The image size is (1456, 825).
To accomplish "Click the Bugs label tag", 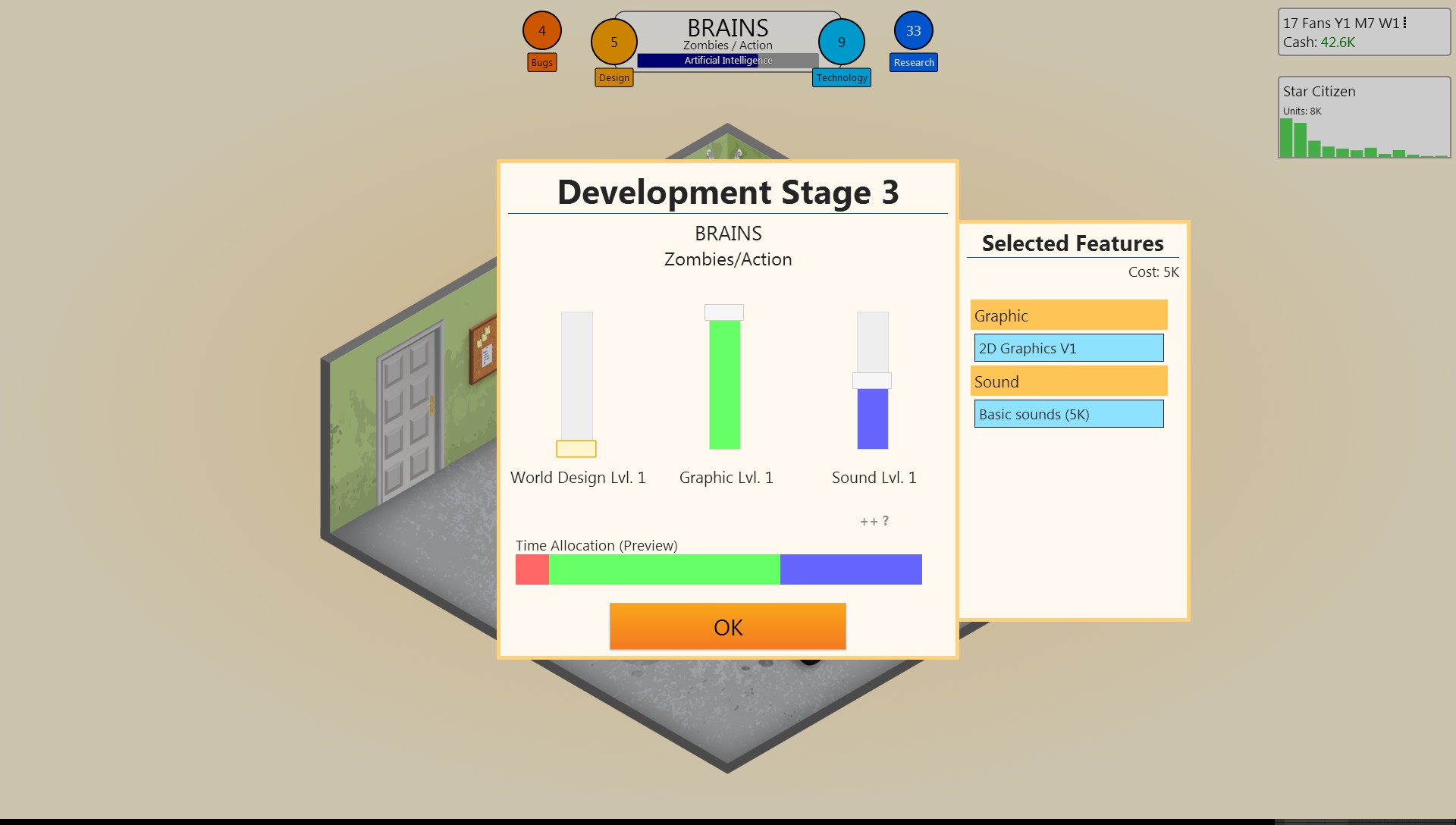I will pyautogui.click(x=541, y=63).
